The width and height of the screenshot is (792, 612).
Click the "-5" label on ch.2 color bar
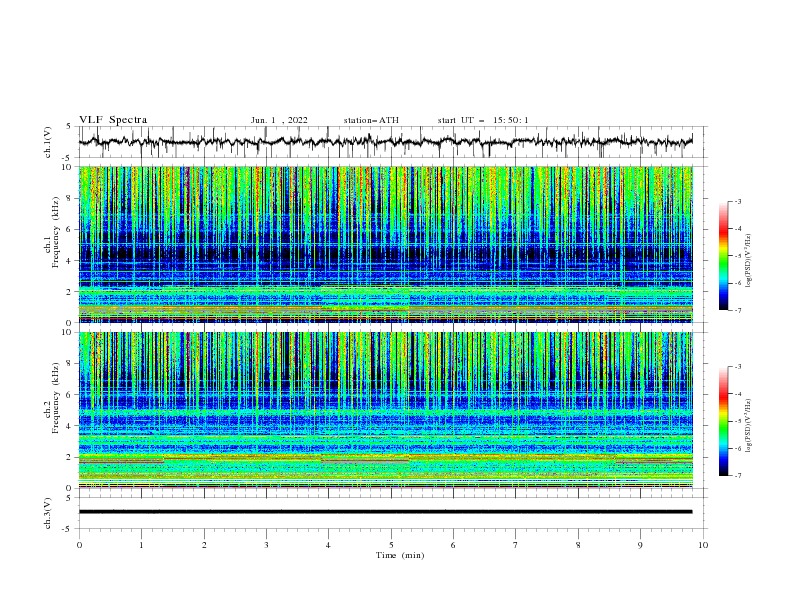coord(737,421)
